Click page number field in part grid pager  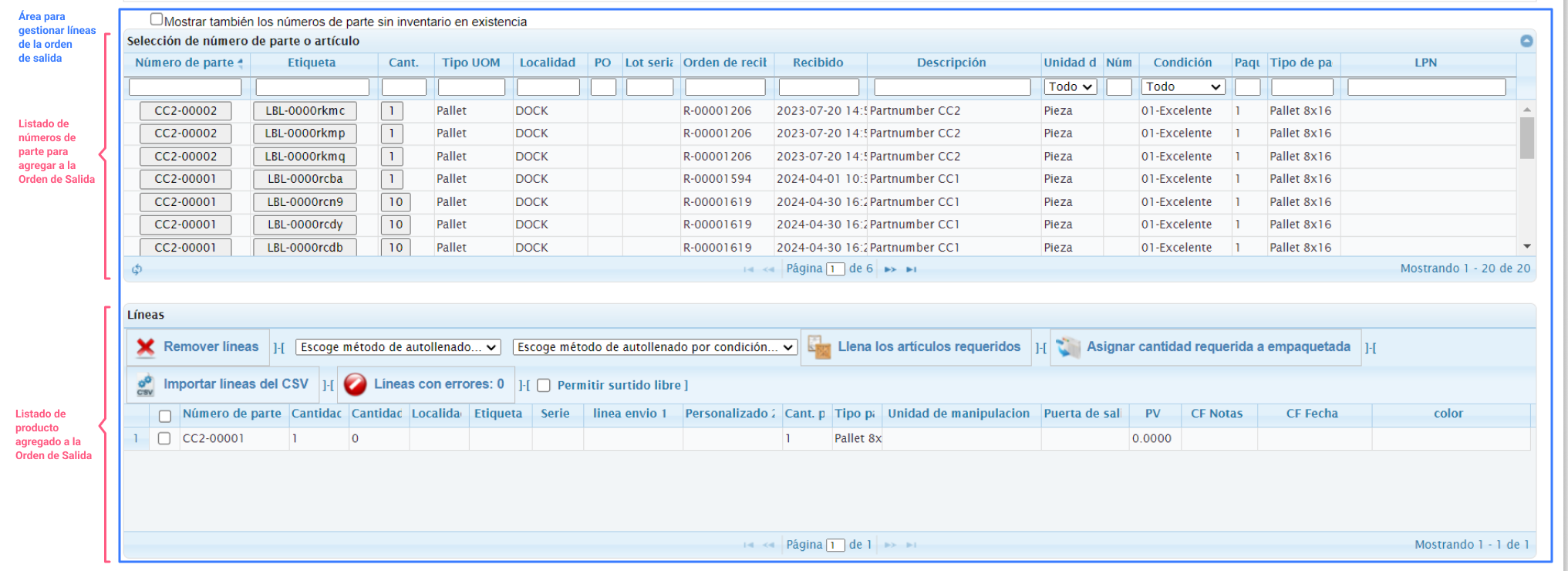(x=835, y=269)
